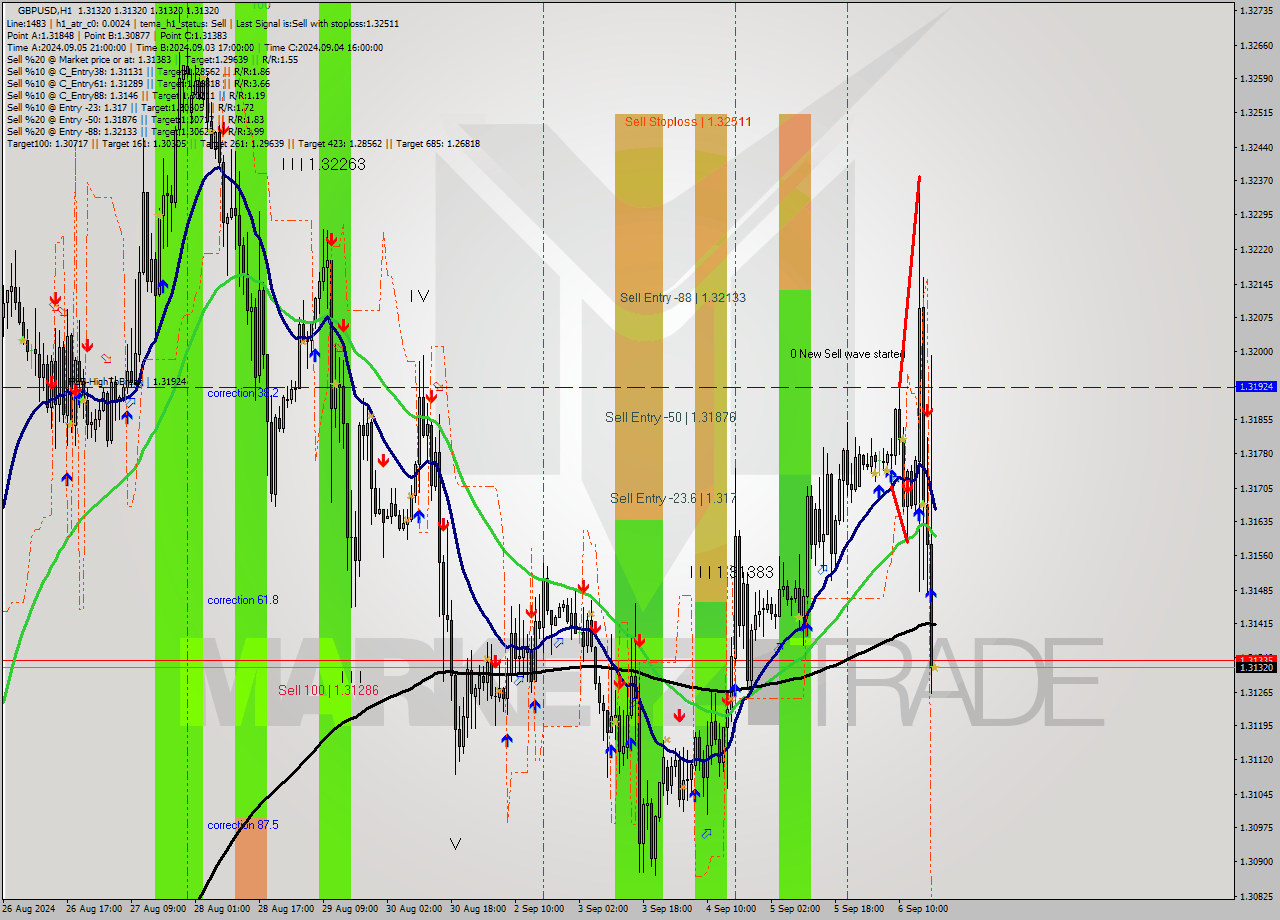Click the 1.32735 price axis label

pyautogui.click(x=1255, y=11)
